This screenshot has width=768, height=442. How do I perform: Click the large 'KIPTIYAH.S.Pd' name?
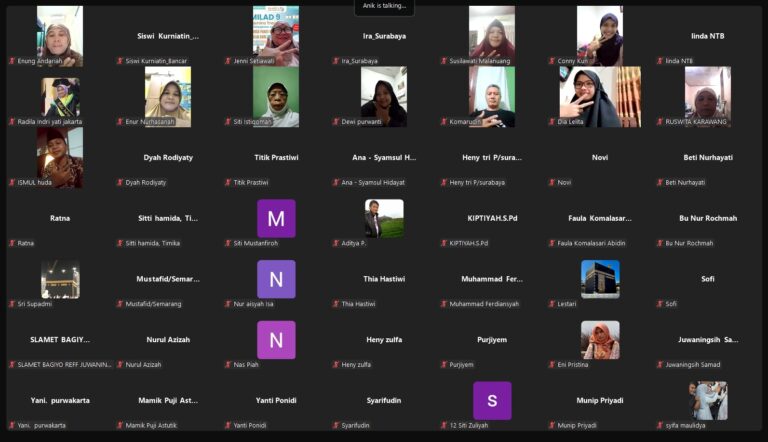tap(492, 218)
